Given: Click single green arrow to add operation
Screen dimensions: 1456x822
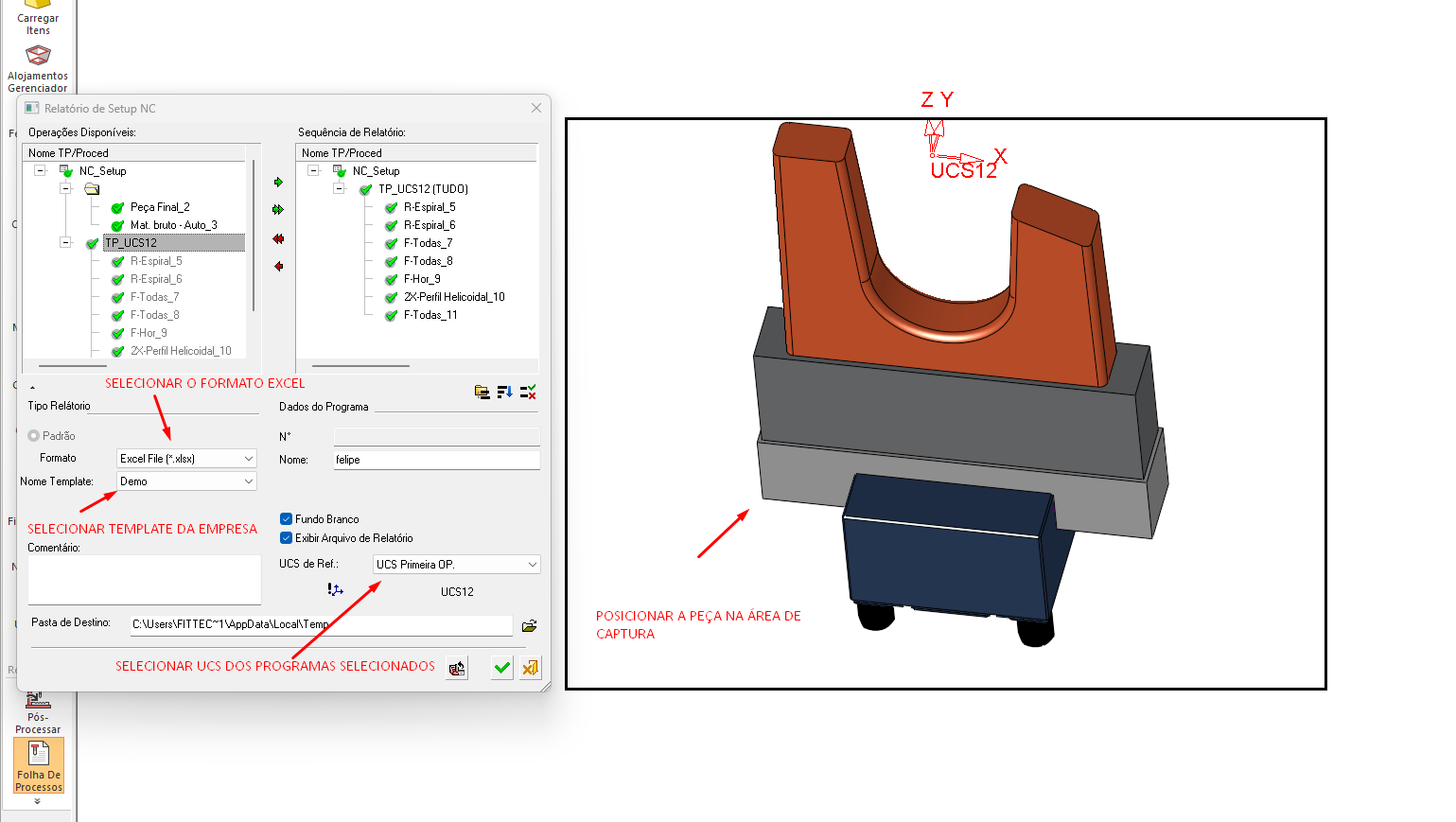Looking at the screenshot, I should 278,183.
